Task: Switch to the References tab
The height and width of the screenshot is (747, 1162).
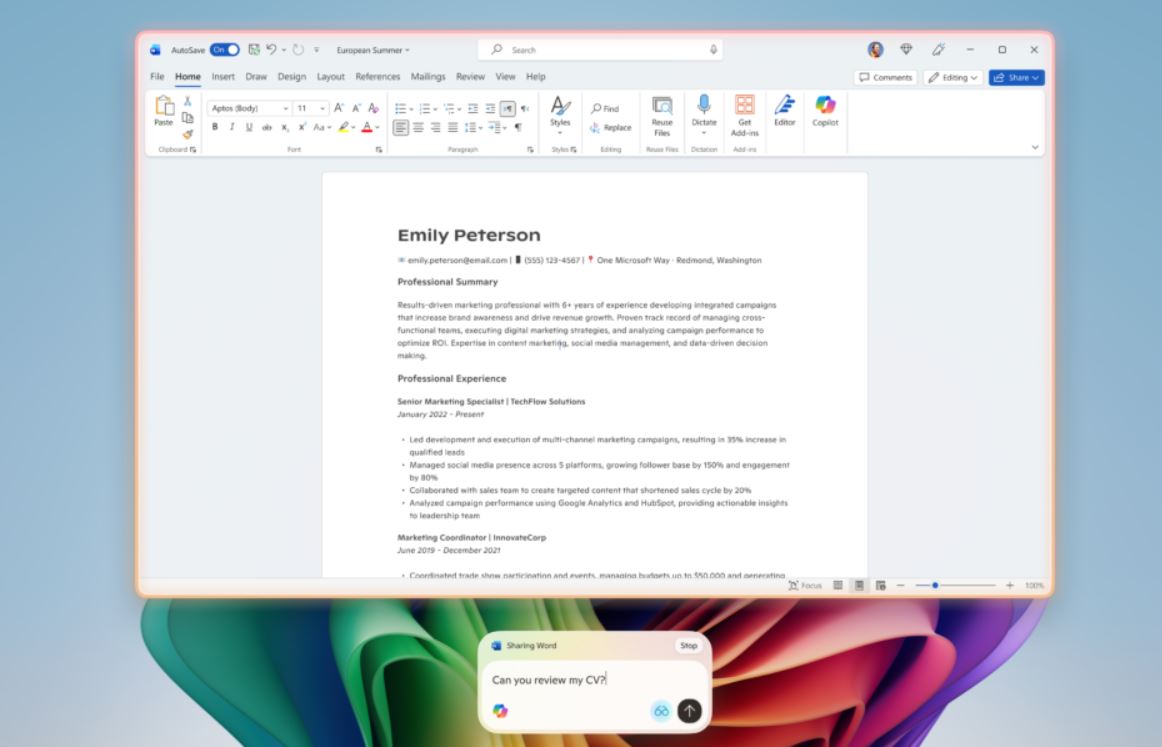Action: tap(377, 76)
